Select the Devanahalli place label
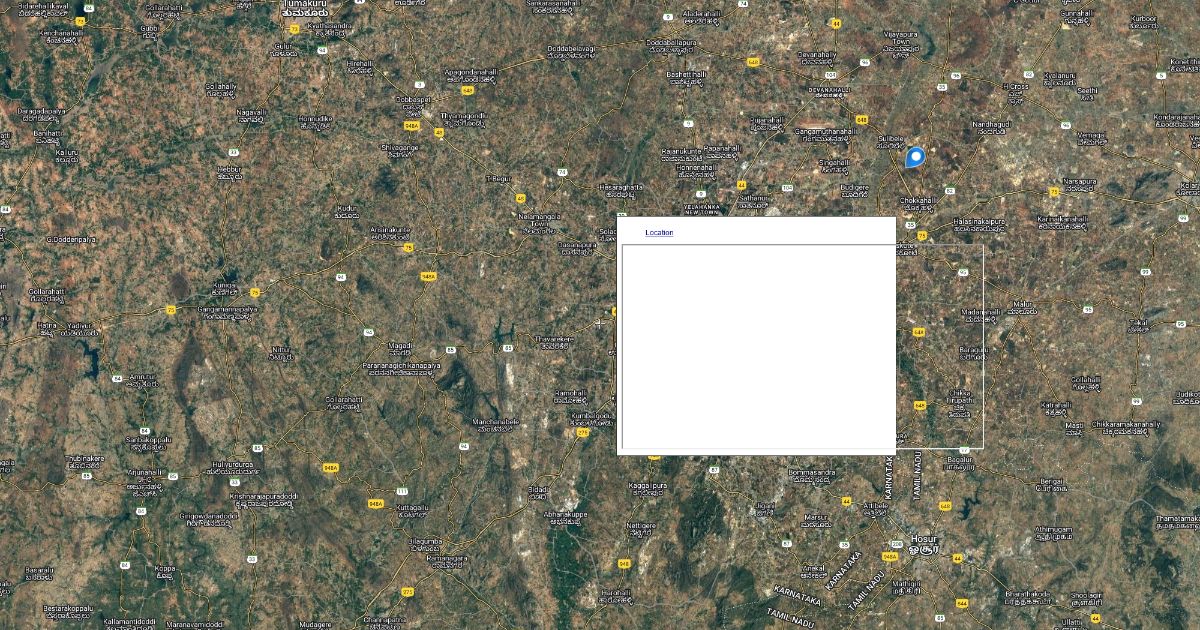Screen dimensions: 1200x630 pos(829,90)
